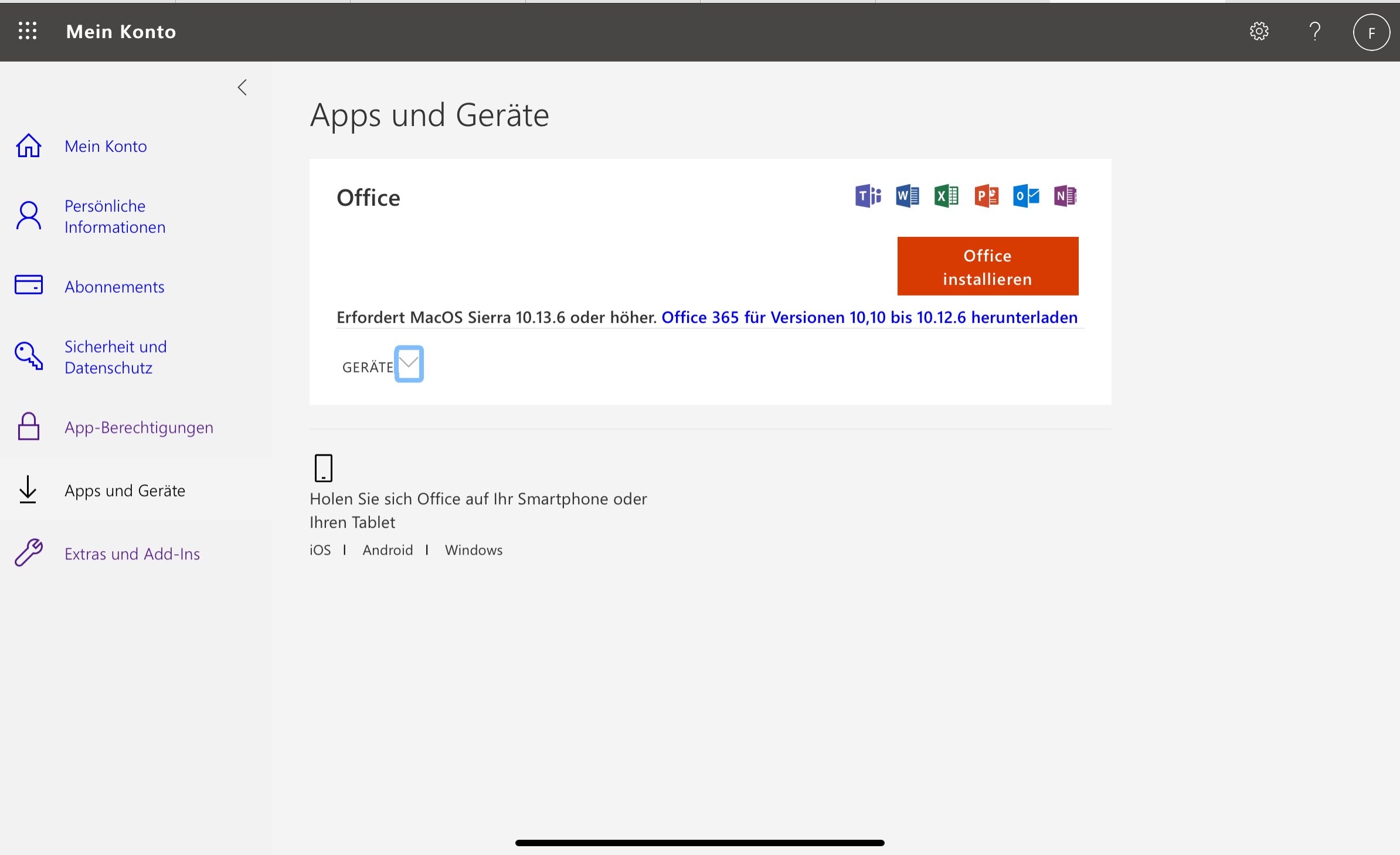Click the 'Erfordert MacOS Sierra 10.13.6' text
1400x855 pixels.
(x=497, y=317)
